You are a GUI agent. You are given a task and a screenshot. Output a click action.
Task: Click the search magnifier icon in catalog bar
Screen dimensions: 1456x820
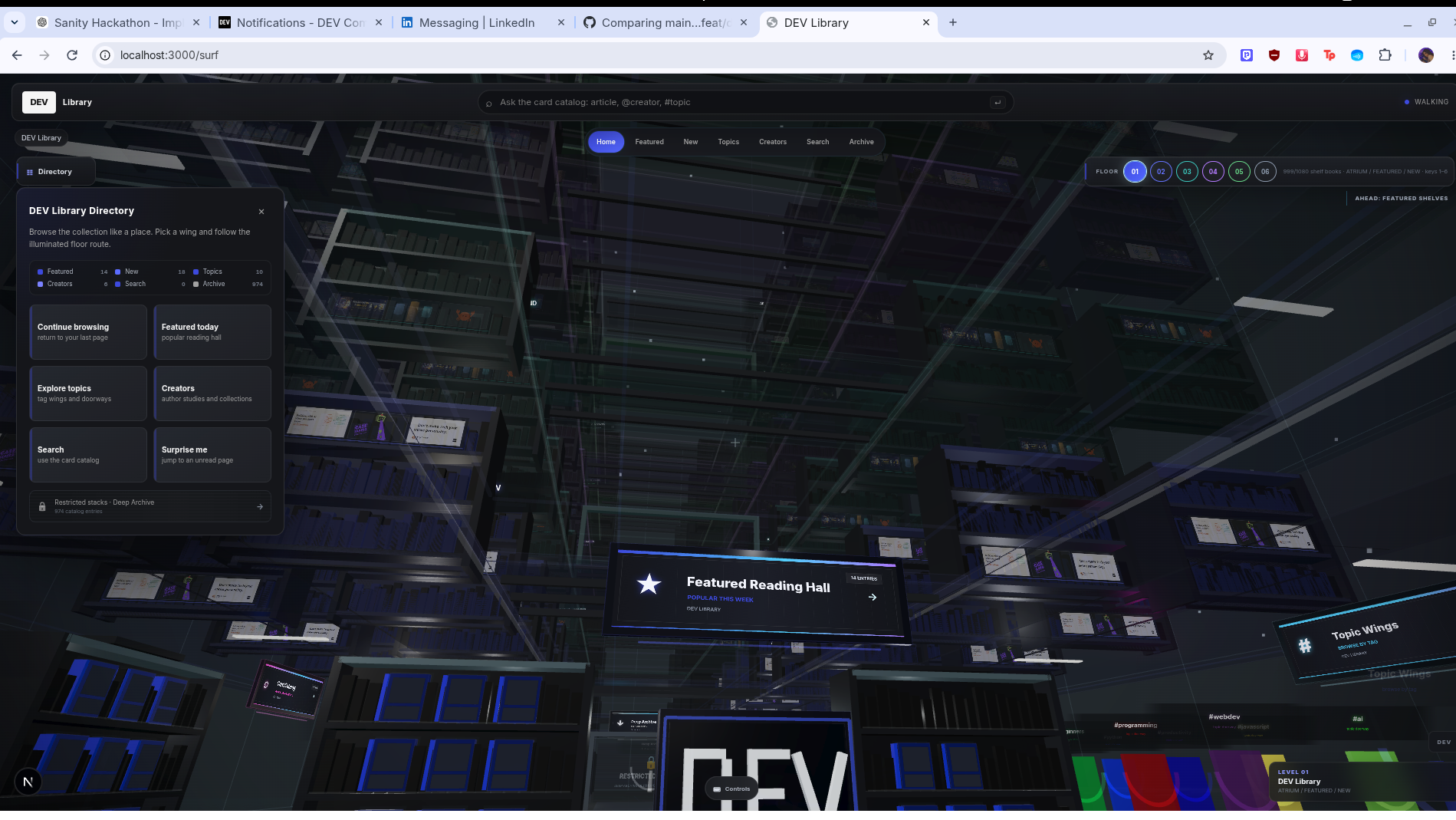489,103
